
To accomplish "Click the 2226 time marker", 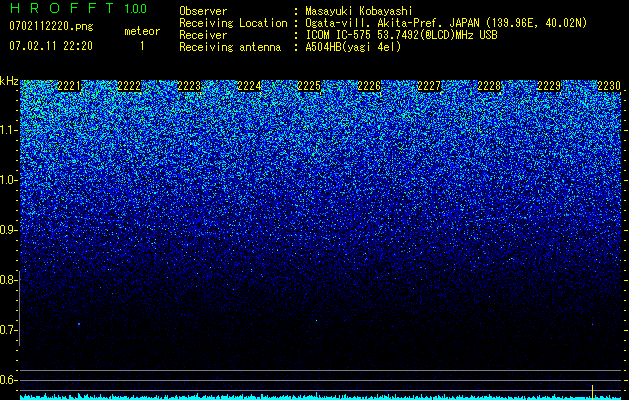I will tap(369, 86).
